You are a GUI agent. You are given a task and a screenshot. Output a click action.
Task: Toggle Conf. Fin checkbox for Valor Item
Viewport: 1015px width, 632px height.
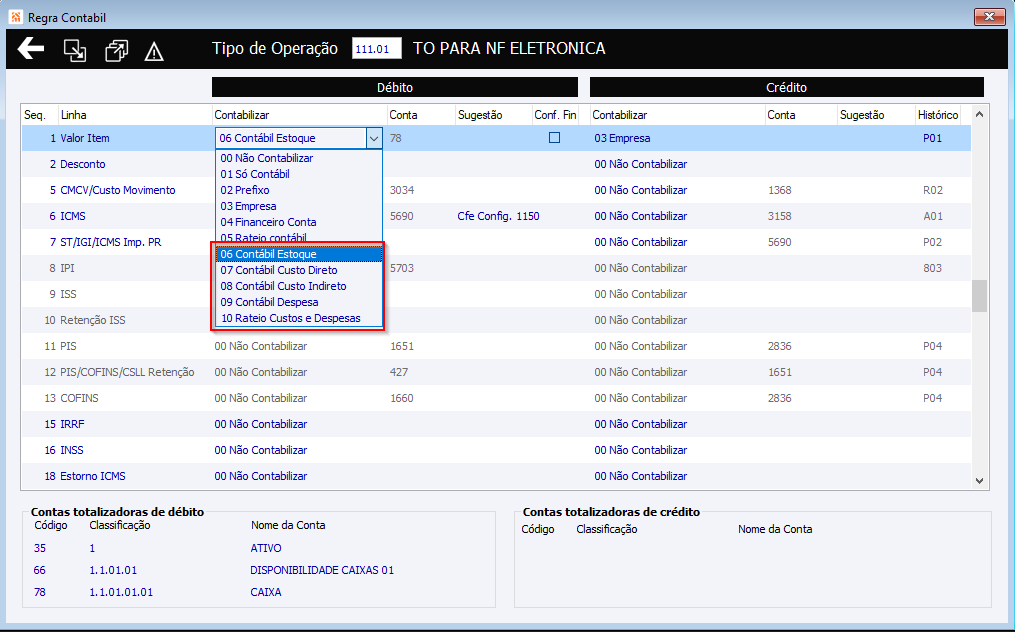click(x=554, y=137)
